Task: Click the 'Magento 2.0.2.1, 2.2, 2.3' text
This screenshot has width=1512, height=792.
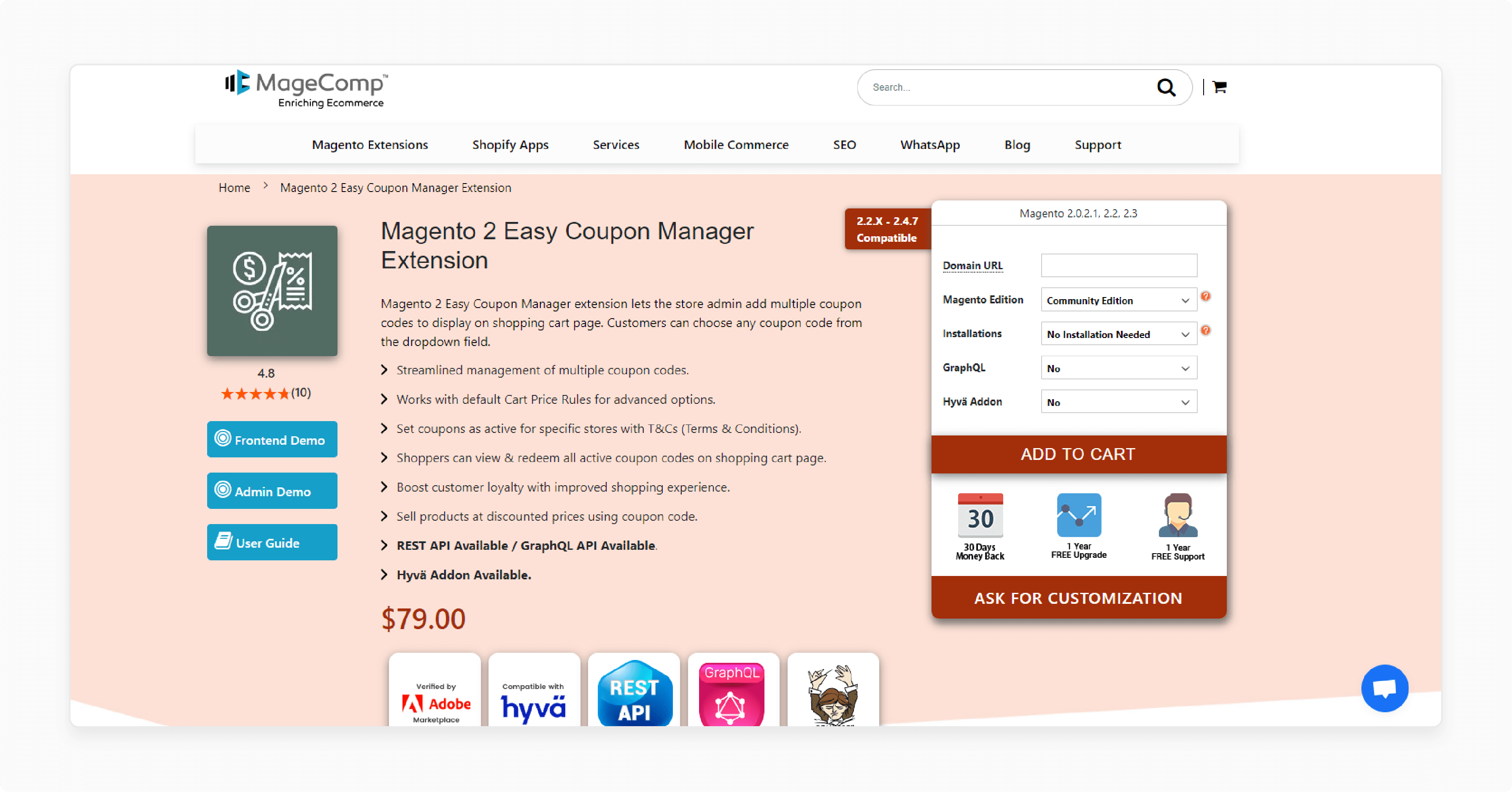Action: 1077,214
